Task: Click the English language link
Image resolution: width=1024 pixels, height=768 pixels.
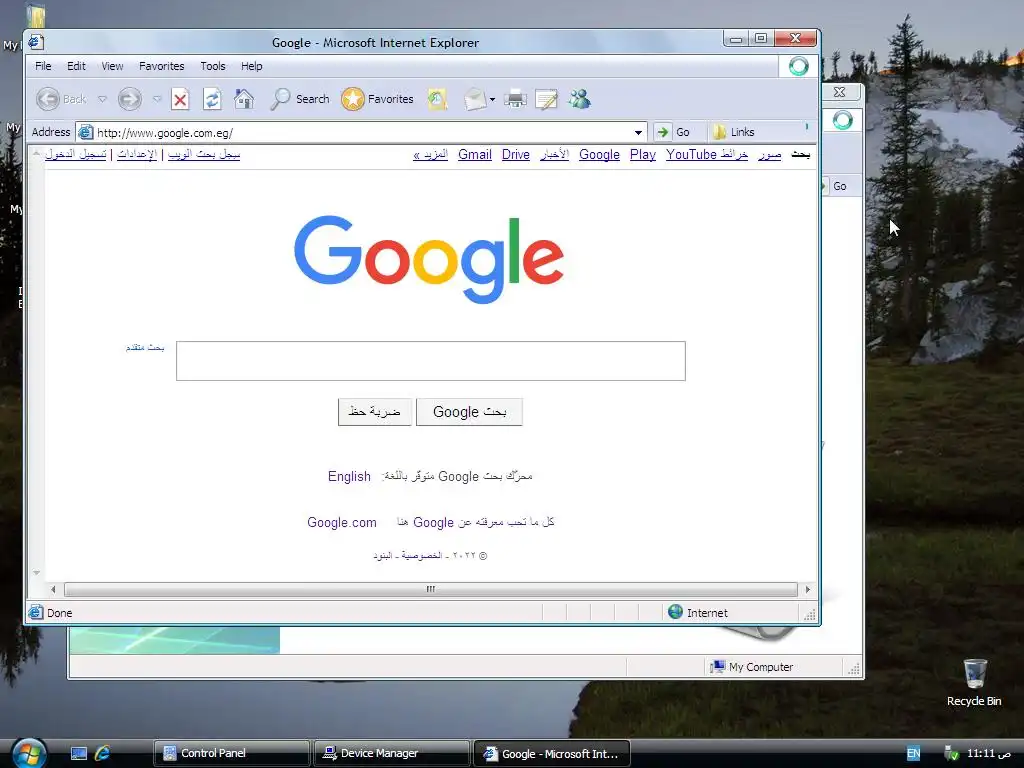Action: pyautogui.click(x=349, y=476)
